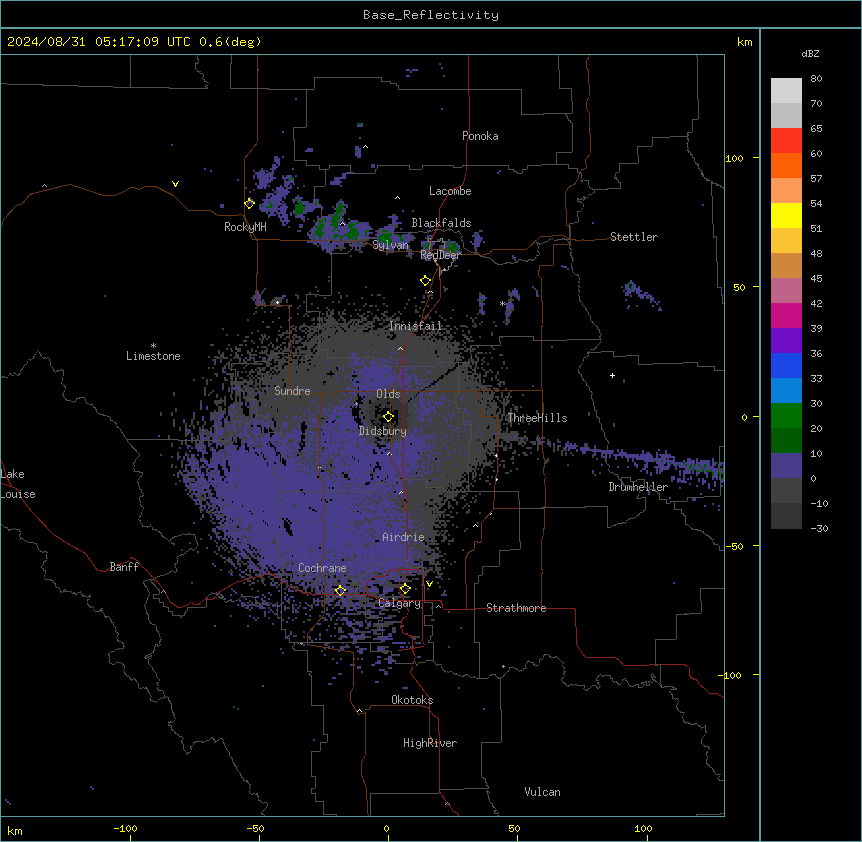Viewport: 862px width, 842px height.
Task: Click the Blackfalds city label
Action: (x=441, y=223)
